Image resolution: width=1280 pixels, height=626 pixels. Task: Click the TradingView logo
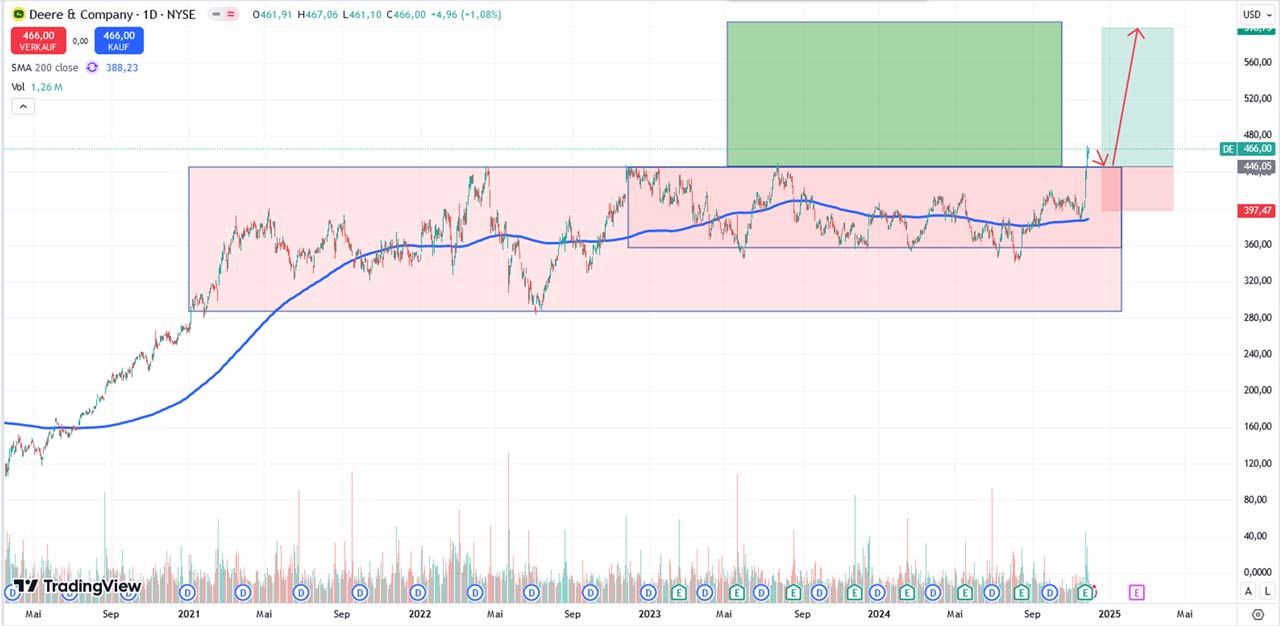click(76, 586)
